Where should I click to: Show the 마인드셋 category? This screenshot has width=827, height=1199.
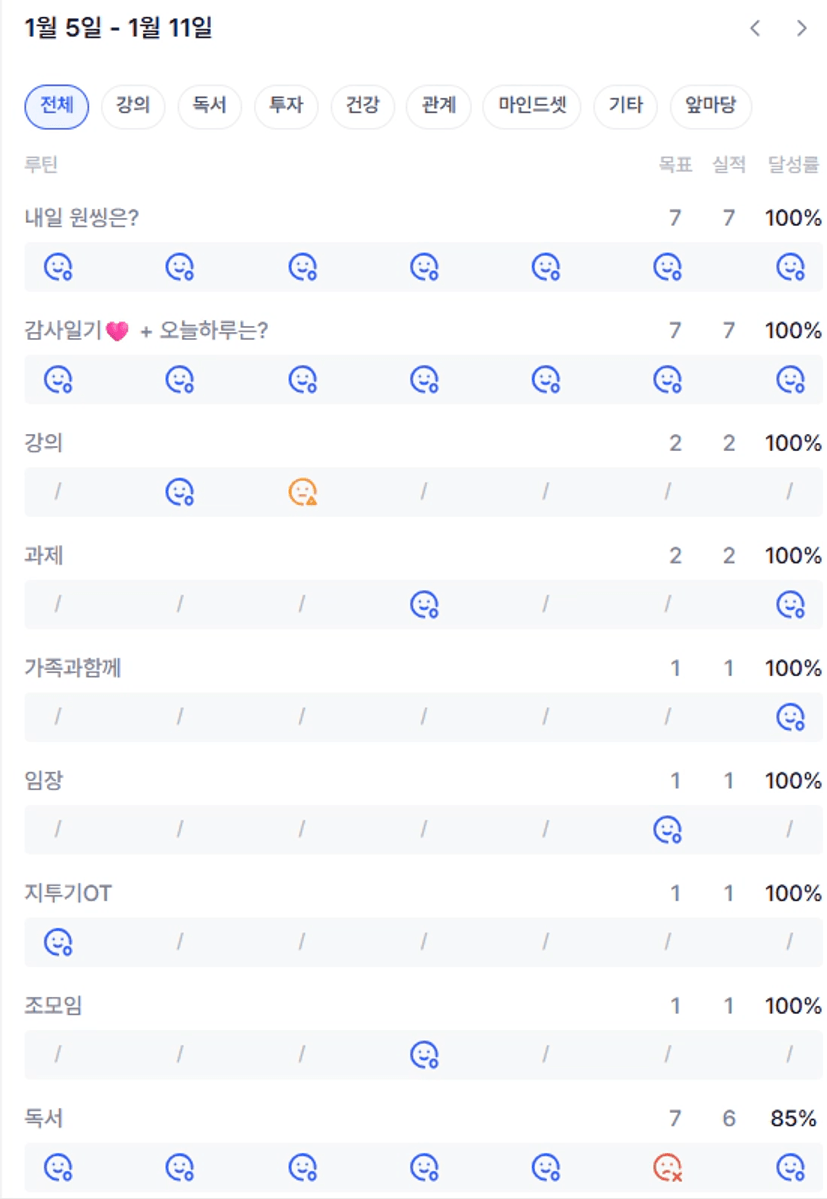coord(531,106)
